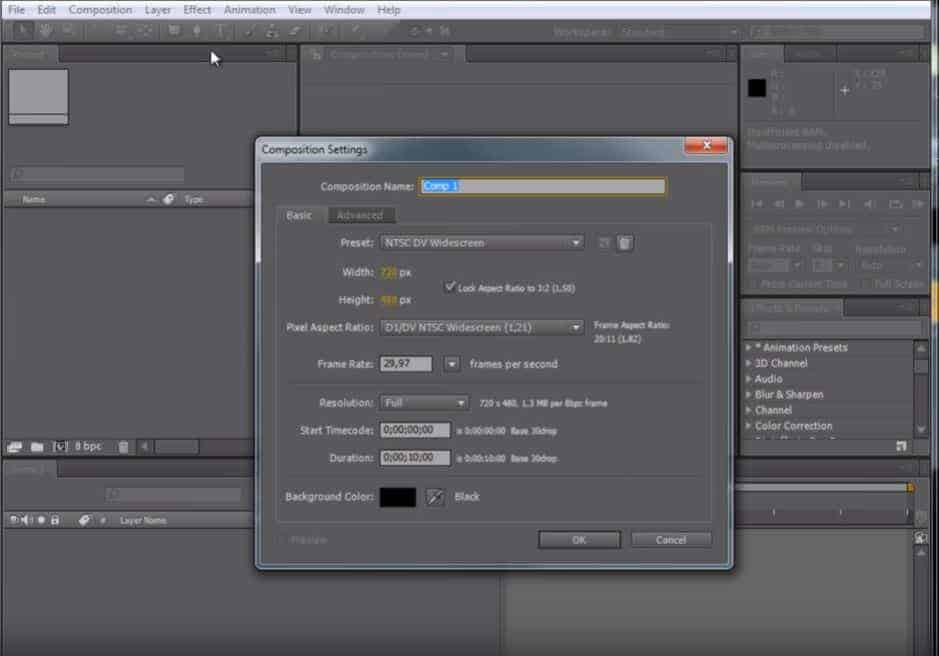Click the Effects panel new preset icon
This screenshot has height=656, width=939.
pyautogui.click(x=901, y=446)
